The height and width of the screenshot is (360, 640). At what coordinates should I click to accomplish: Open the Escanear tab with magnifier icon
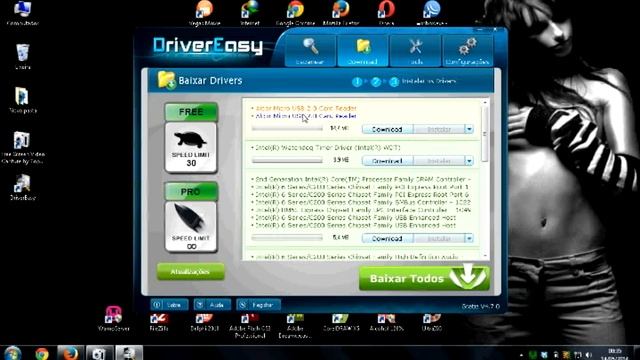[x=310, y=51]
